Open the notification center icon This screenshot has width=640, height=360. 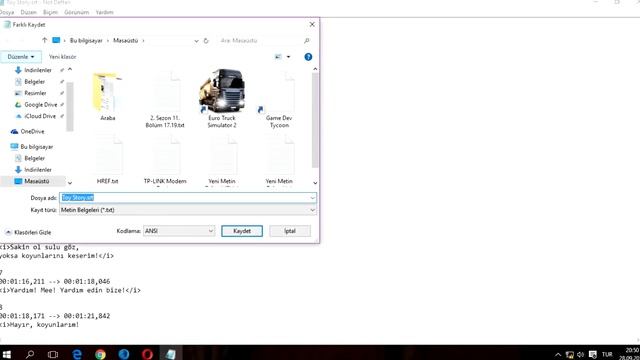tap(593, 354)
